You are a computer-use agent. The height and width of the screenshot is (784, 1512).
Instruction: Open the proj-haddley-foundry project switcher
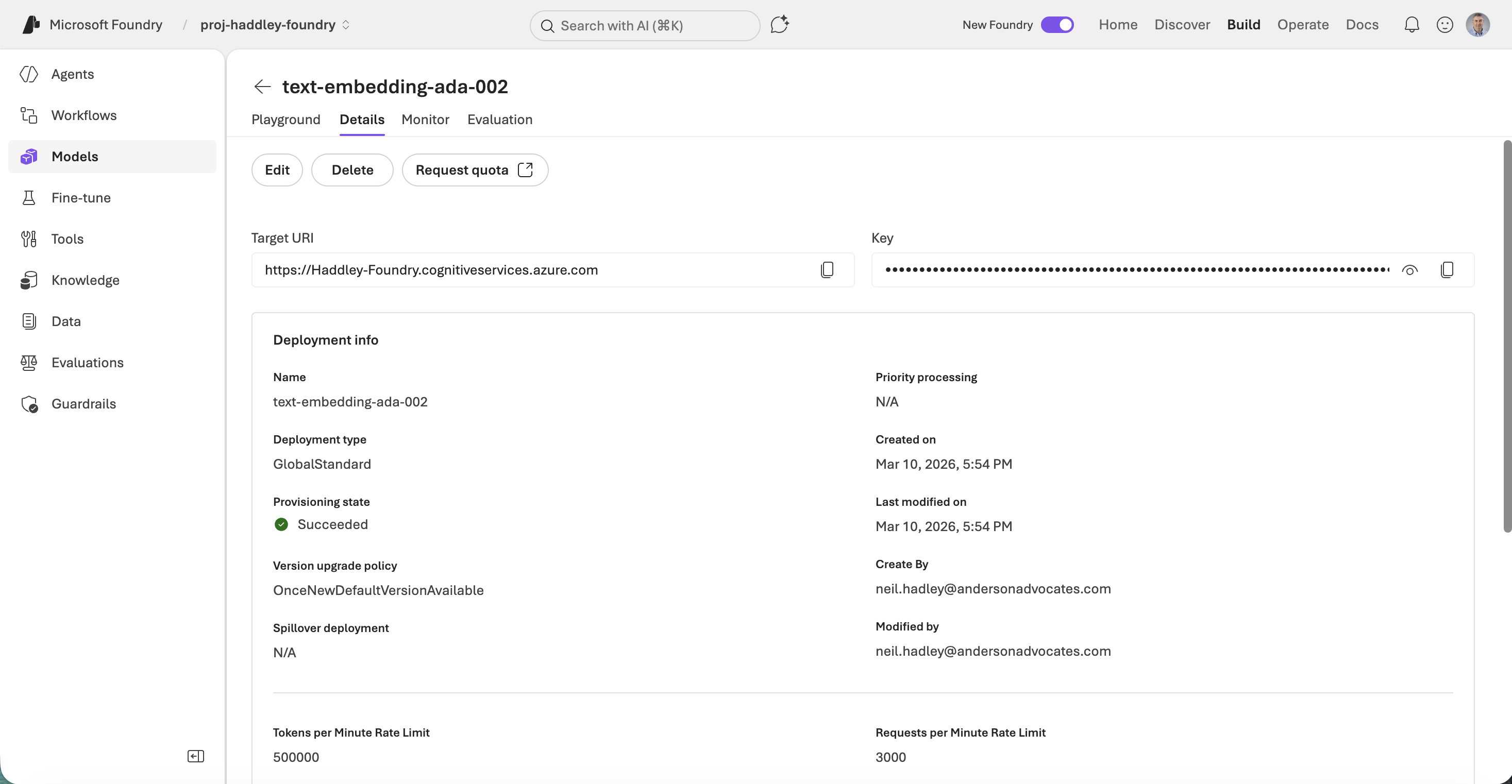274,25
